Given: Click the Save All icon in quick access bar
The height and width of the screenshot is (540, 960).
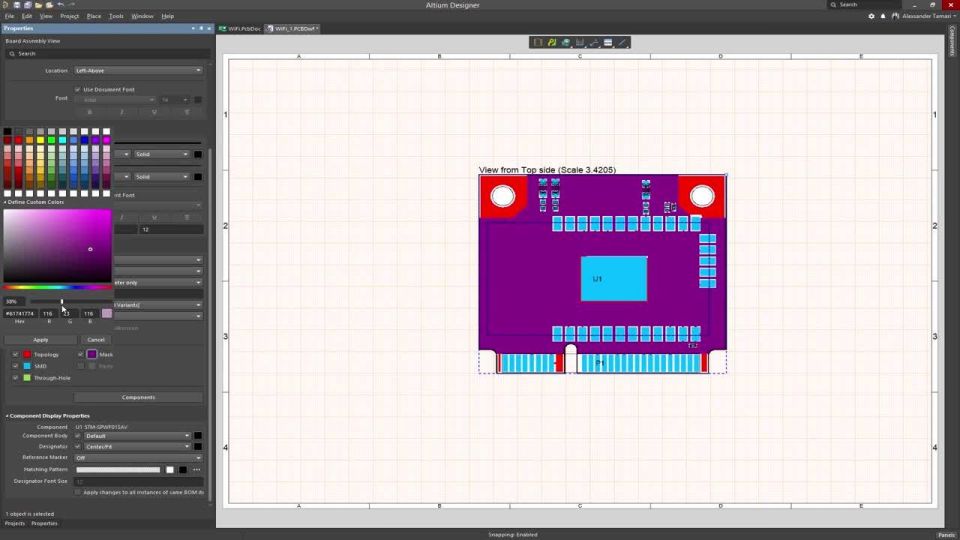Looking at the screenshot, I should point(28,5).
